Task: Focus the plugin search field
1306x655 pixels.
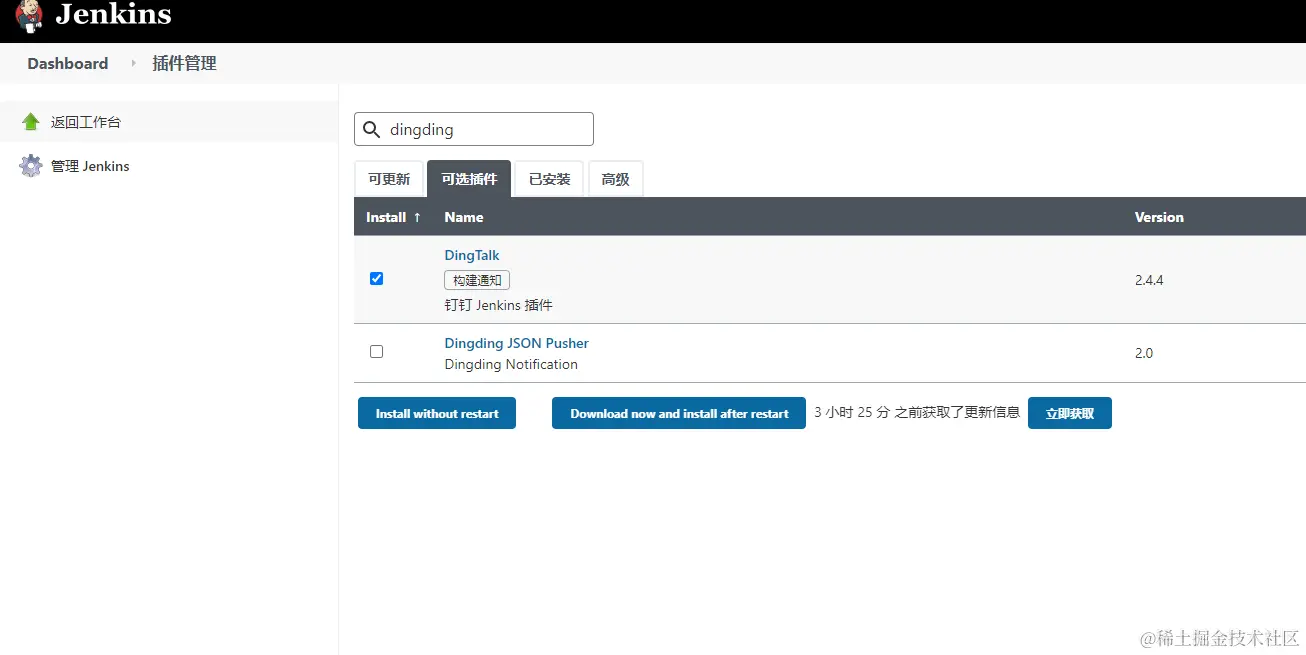Action: coord(474,129)
